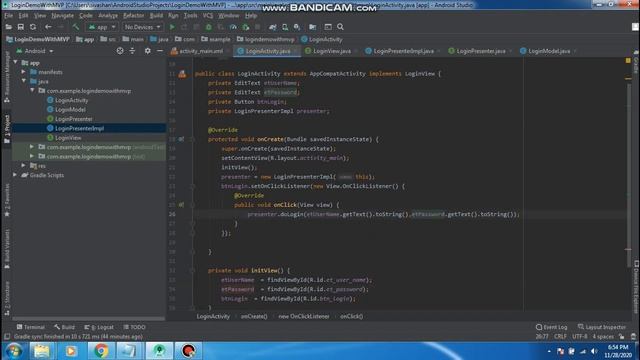The image size is (640, 360).
Task: Open the AVD Manager icon
Action: pos(285,27)
